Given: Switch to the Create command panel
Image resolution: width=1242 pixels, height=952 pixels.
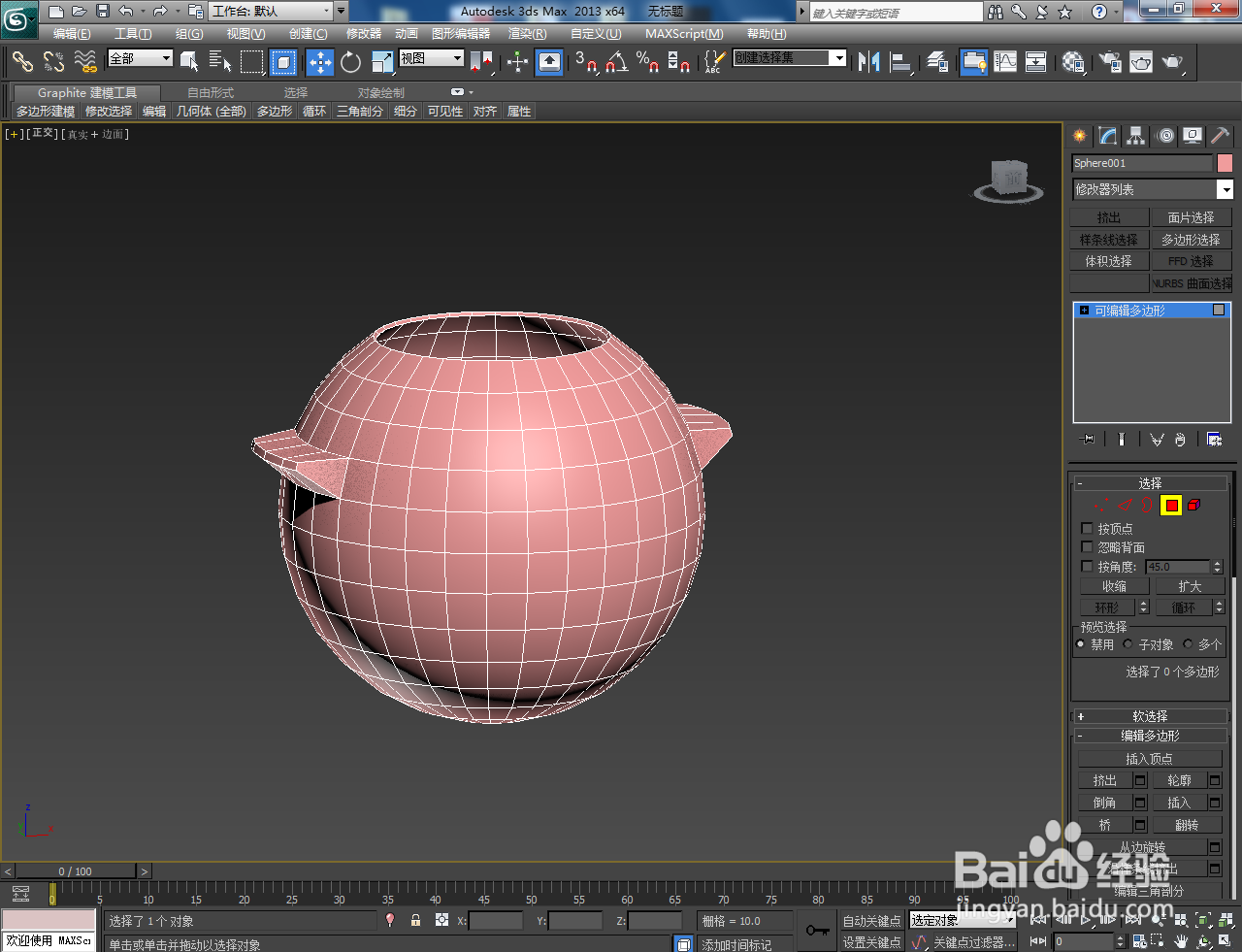Looking at the screenshot, I should (1080, 136).
